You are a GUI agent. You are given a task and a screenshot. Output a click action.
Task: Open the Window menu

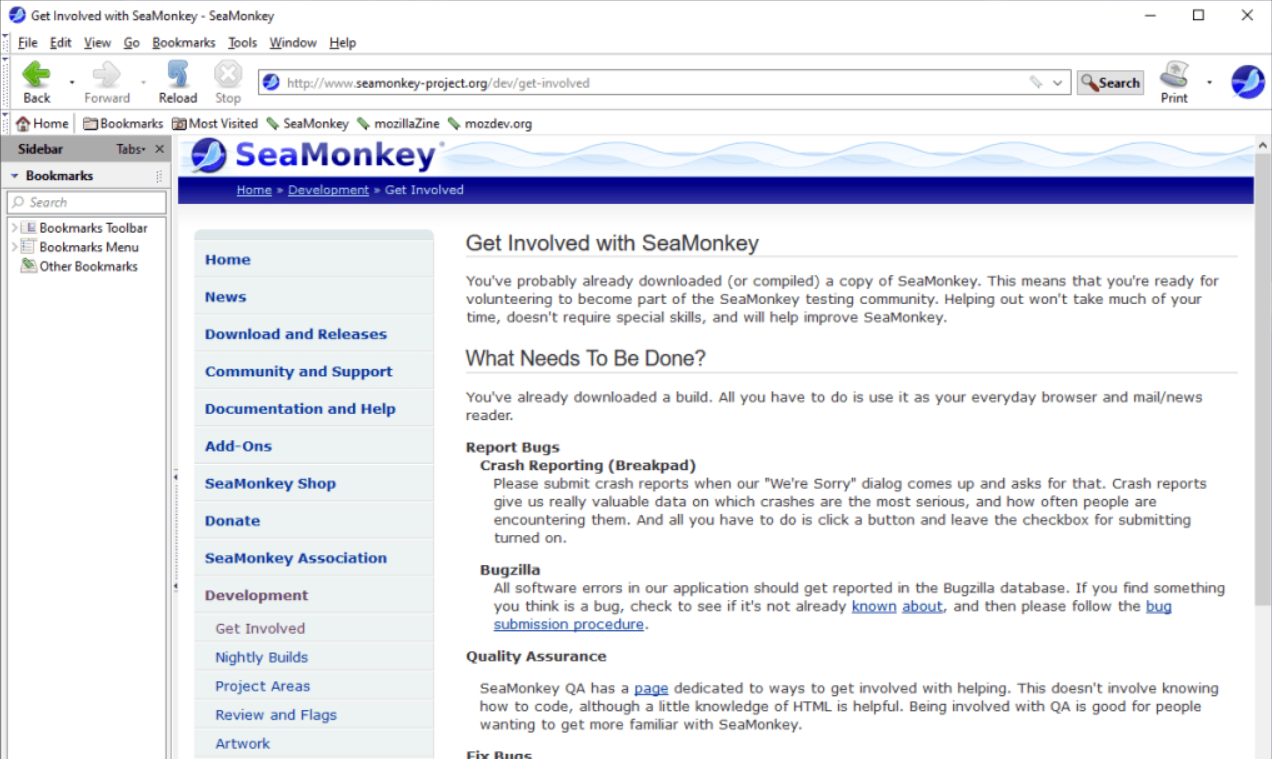pyautogui.click(x=293, y=43)
